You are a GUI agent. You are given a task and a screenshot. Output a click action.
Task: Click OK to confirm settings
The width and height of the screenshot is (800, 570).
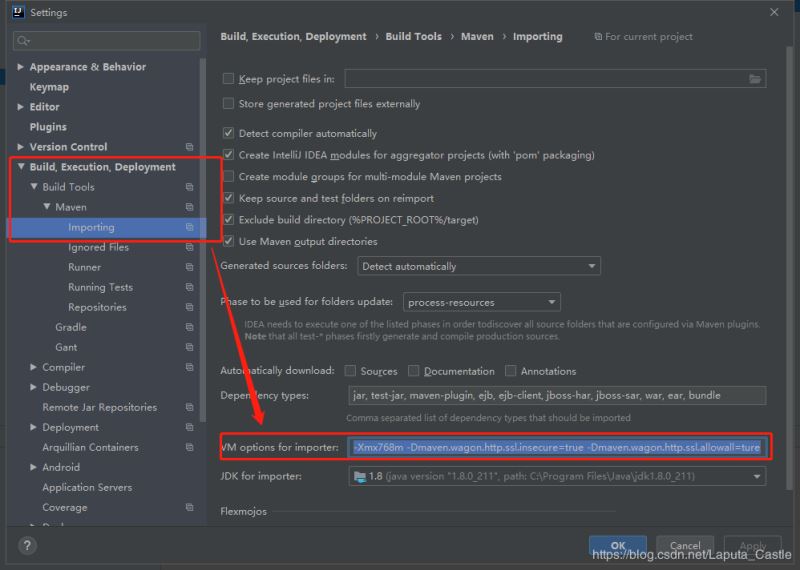tap(618, 546)
